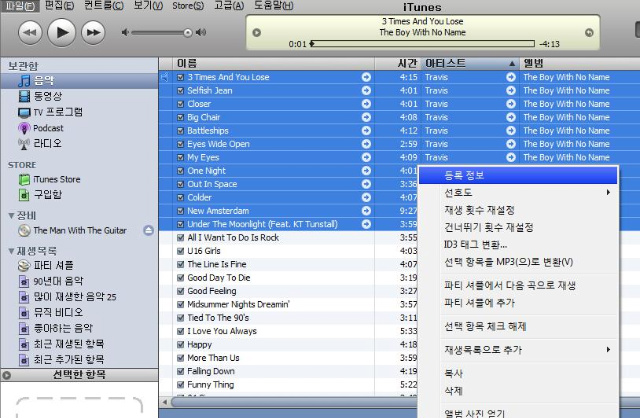Click the previous track rewind button

[30, 32]
